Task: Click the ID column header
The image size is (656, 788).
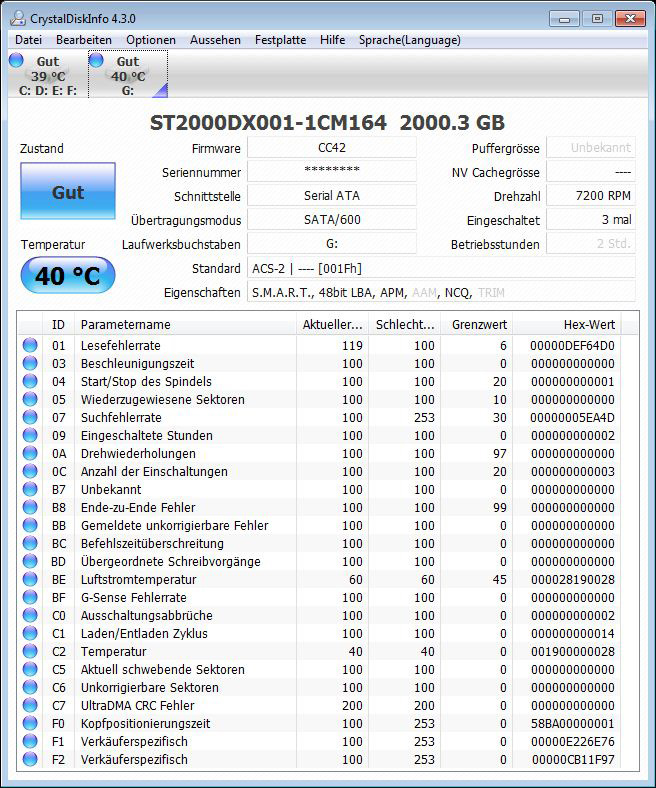Action: click(58, 325)
